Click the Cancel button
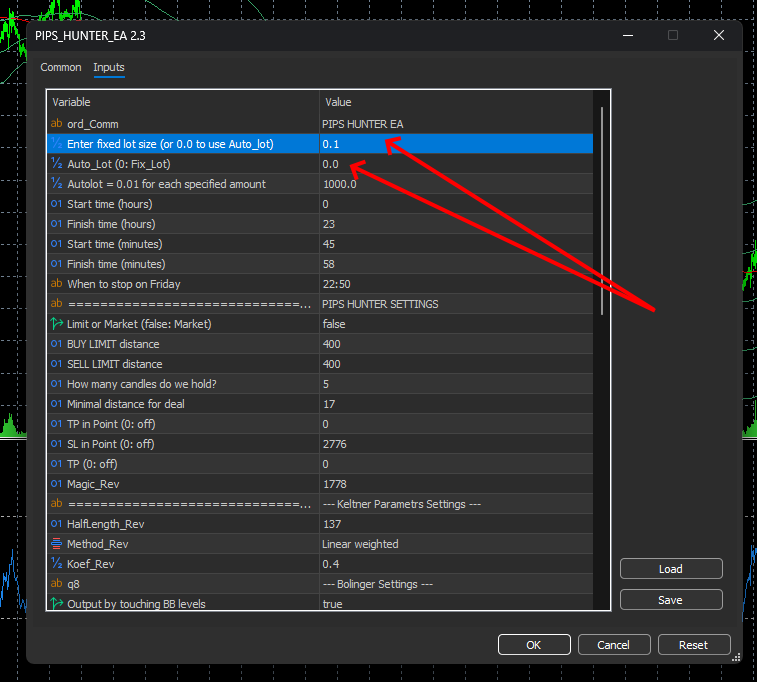 614,645
